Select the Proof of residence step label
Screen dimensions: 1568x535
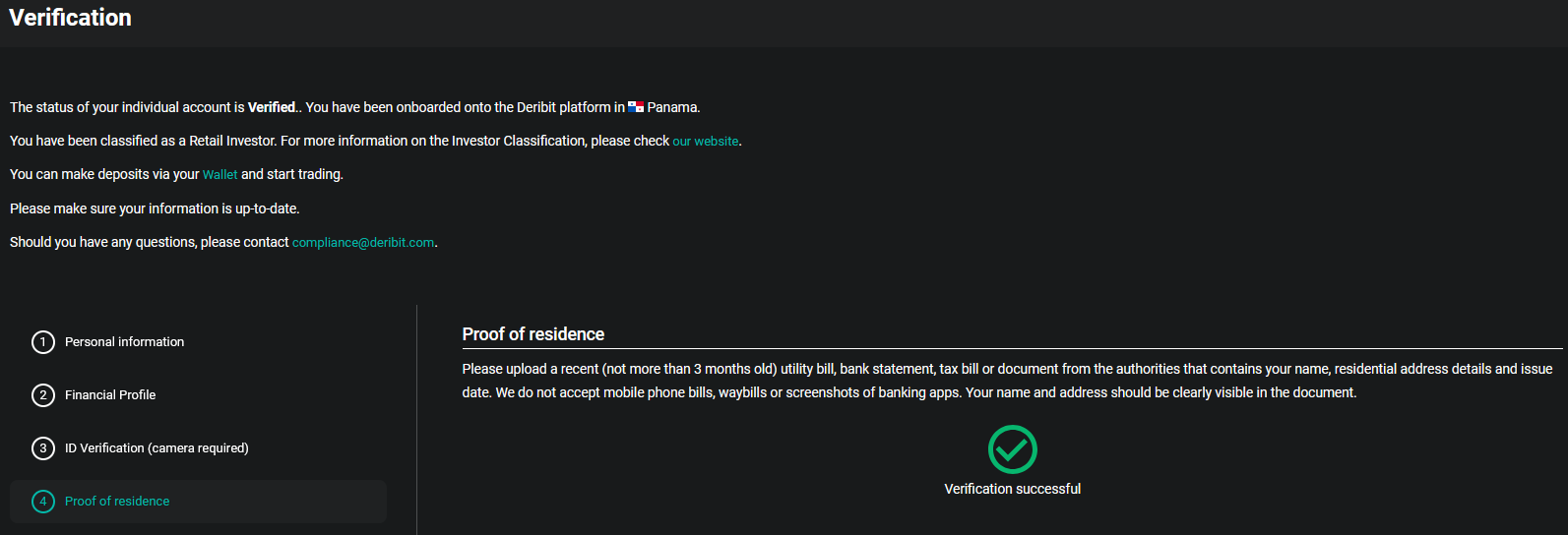pyautogui.click(x=117, y=502)
